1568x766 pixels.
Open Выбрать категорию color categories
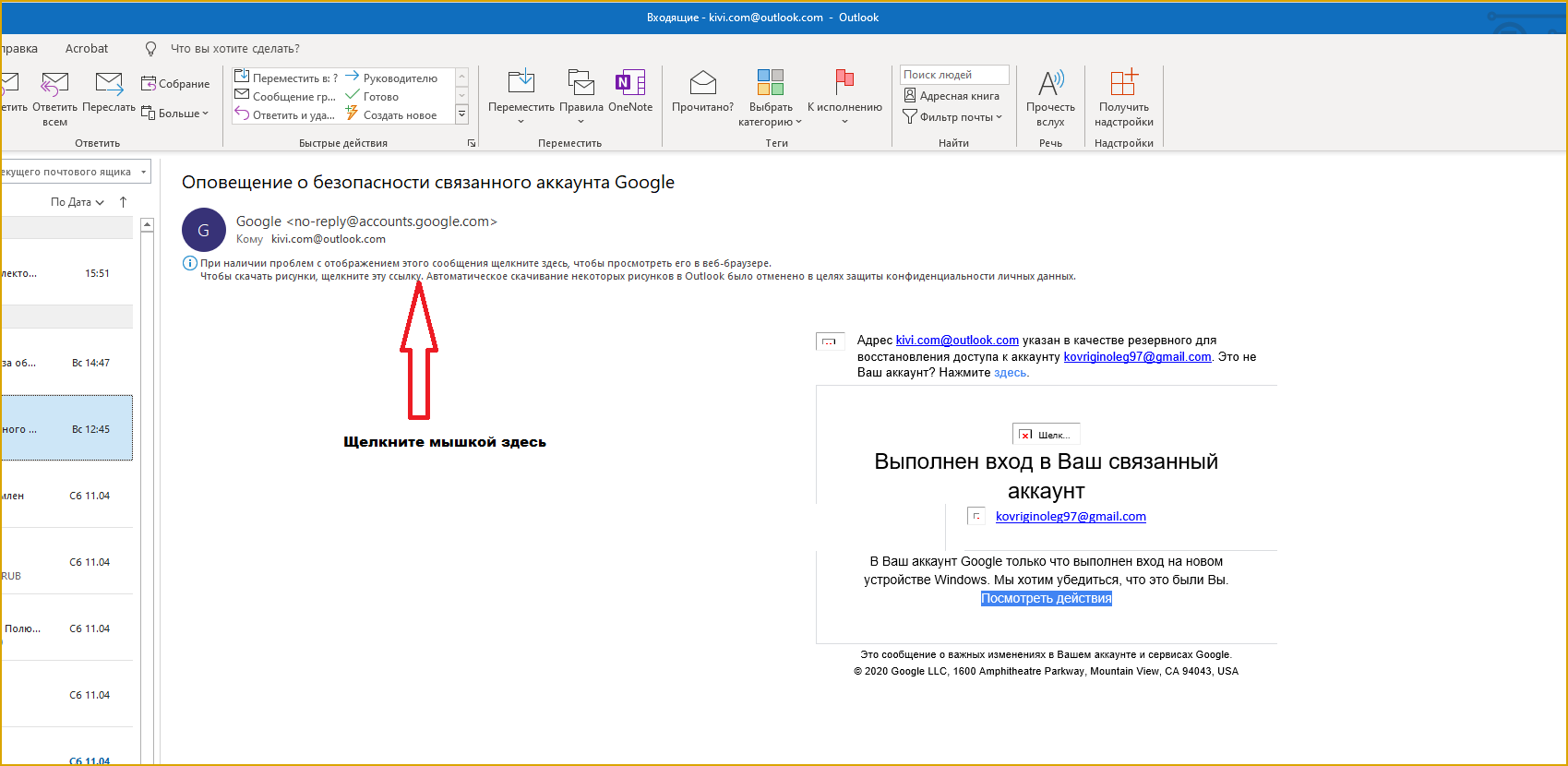[771, 97]
